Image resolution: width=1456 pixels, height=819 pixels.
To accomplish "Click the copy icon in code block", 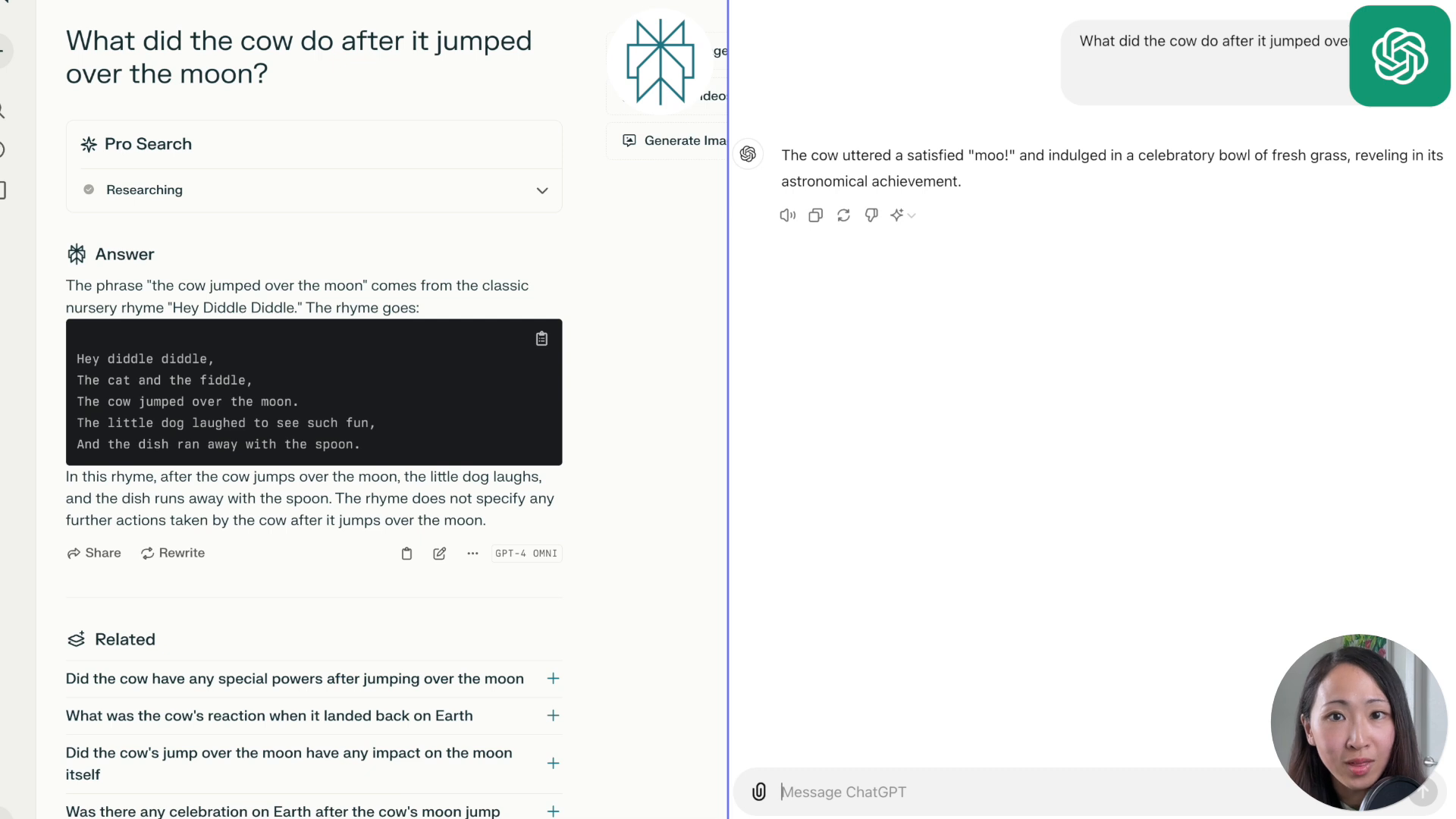I will pyautogui.click(x=541, y=338).
